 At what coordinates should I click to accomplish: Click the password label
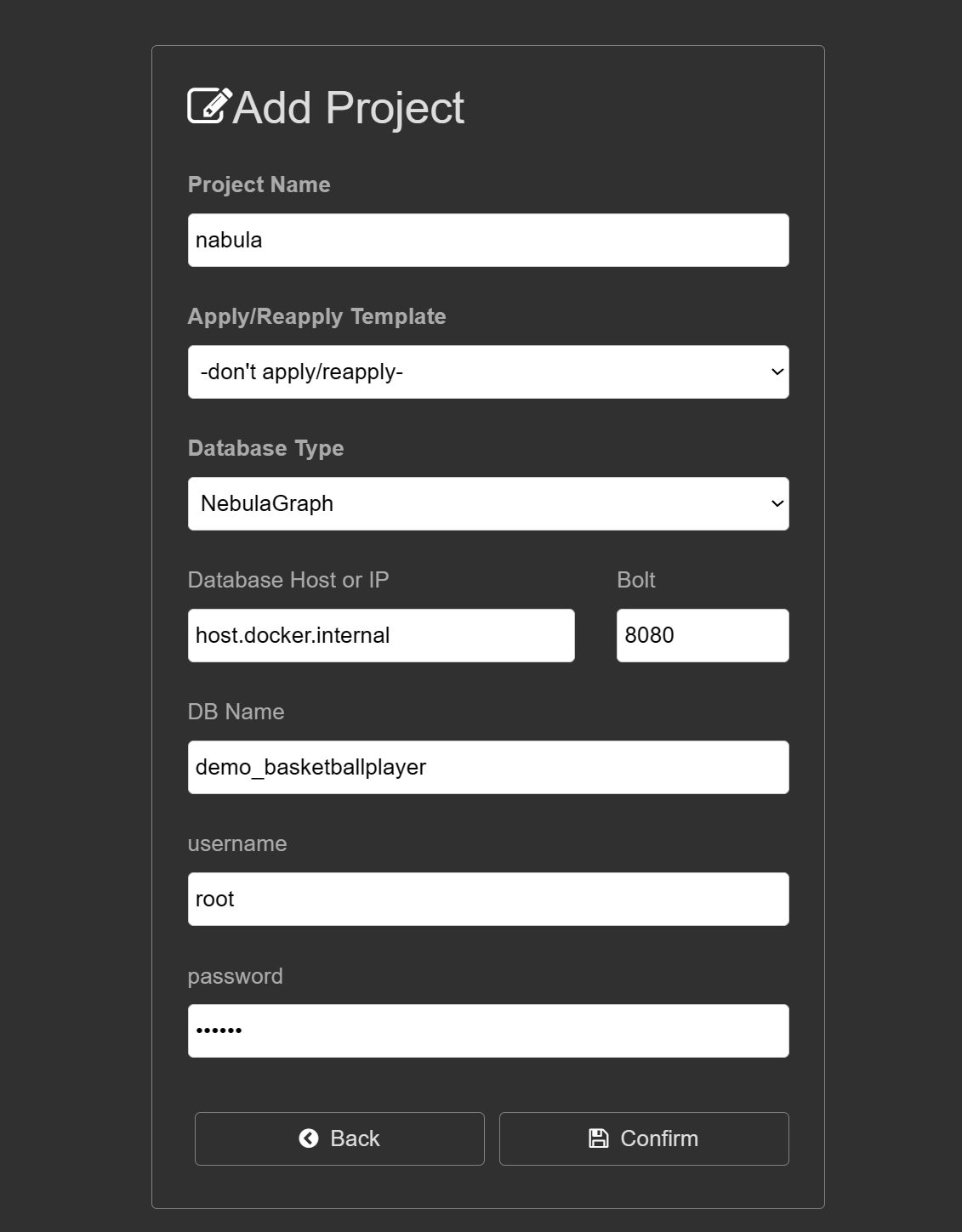point(236,975)
